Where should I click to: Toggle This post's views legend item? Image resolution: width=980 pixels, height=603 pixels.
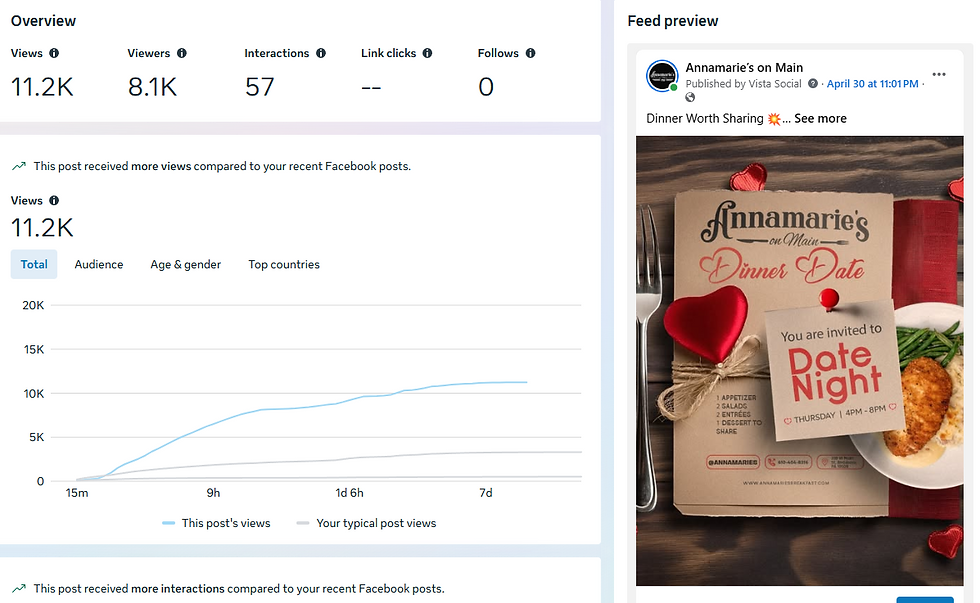(x=216, y=523)
